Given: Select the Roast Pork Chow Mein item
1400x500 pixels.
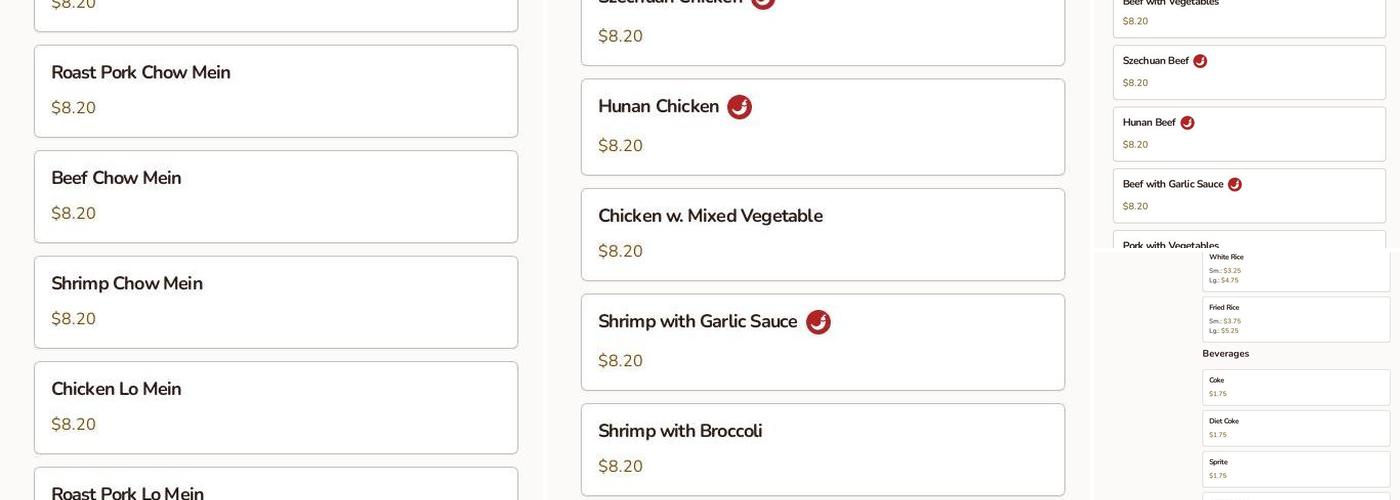Looking at the screenshot, I should pyautogui.click(x=141, y=73).
